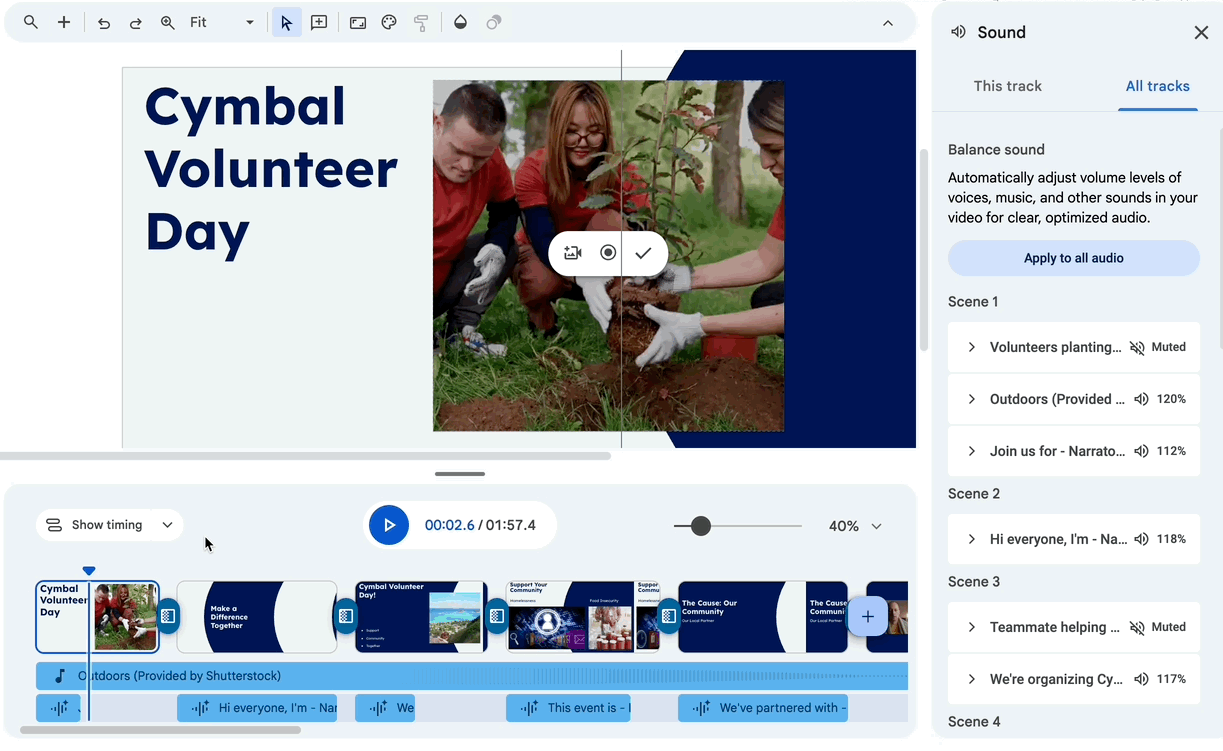The height and width of the screenshot is (751, 1223).
Task: Click the panel resize handle above timeline
Action: click(x=460, y=474)
